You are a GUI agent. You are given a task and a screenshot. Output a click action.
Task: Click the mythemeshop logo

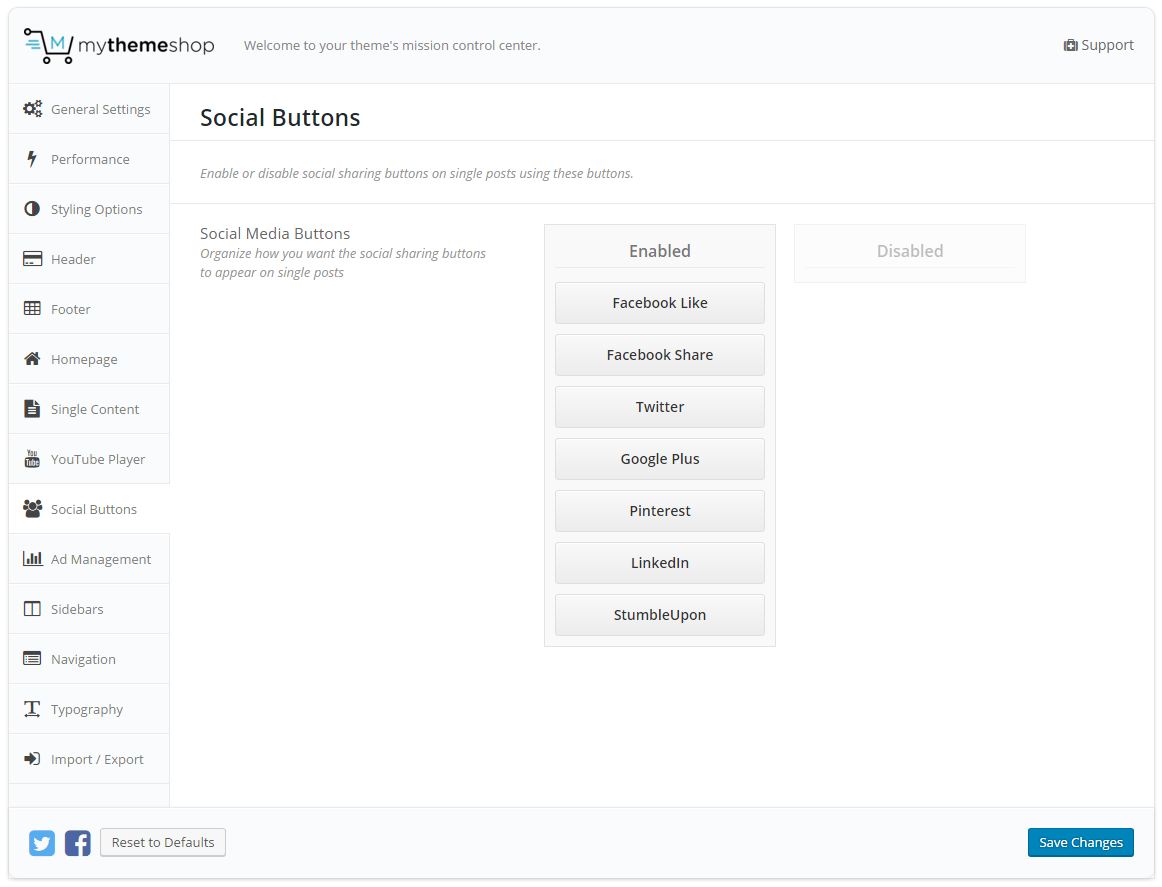tap(119, 46)
